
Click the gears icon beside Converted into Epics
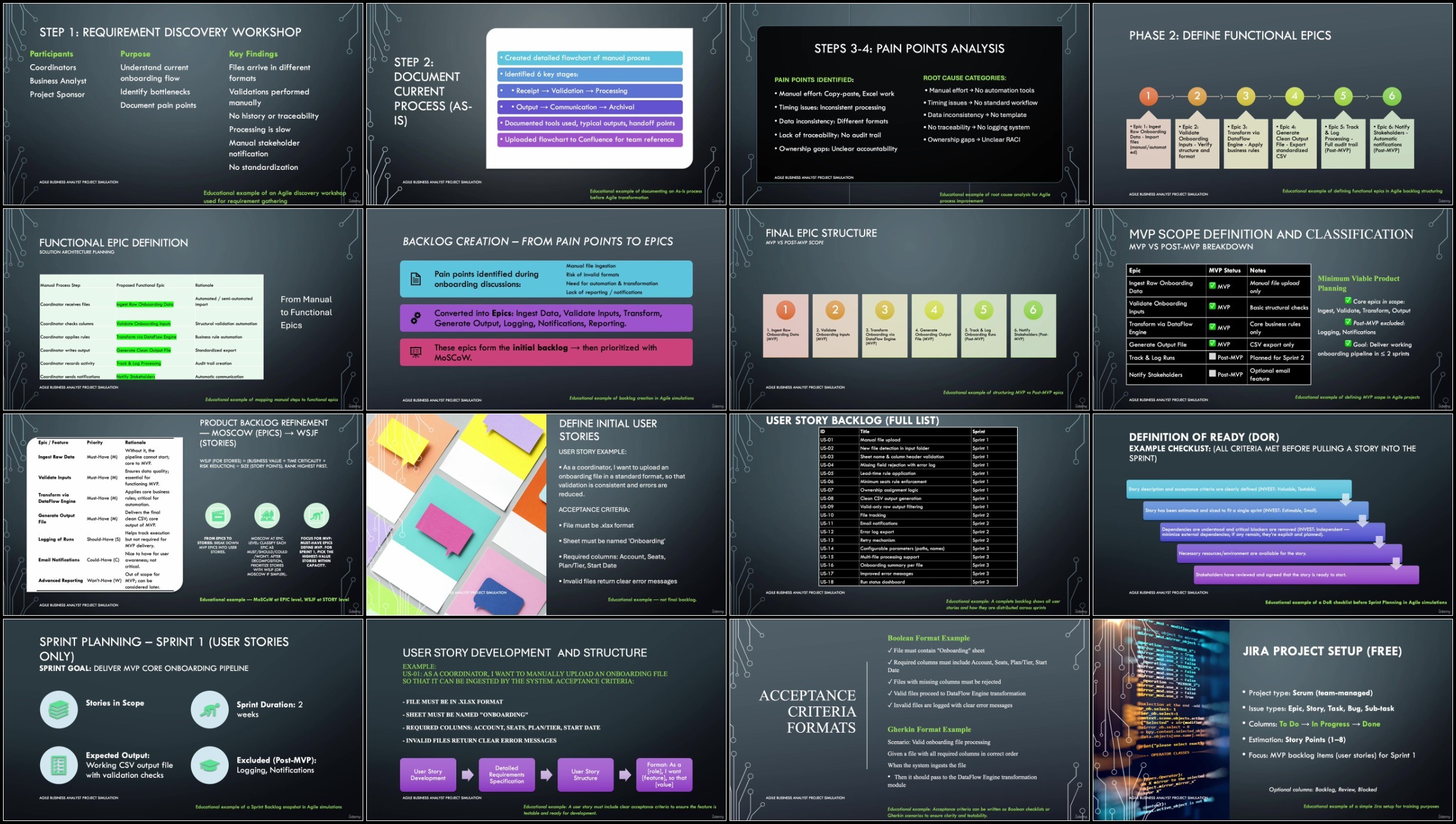tap(415, 318)
